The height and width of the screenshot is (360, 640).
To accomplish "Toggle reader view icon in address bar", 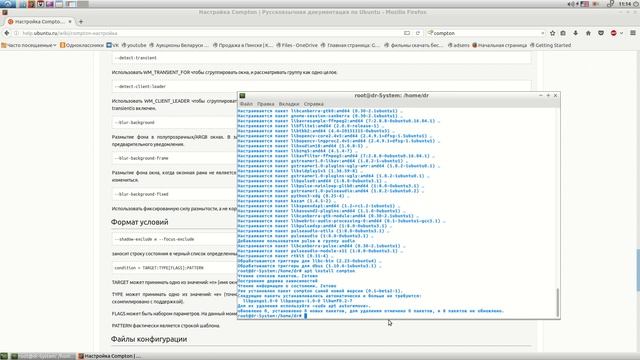I will [x=407, y=33].
